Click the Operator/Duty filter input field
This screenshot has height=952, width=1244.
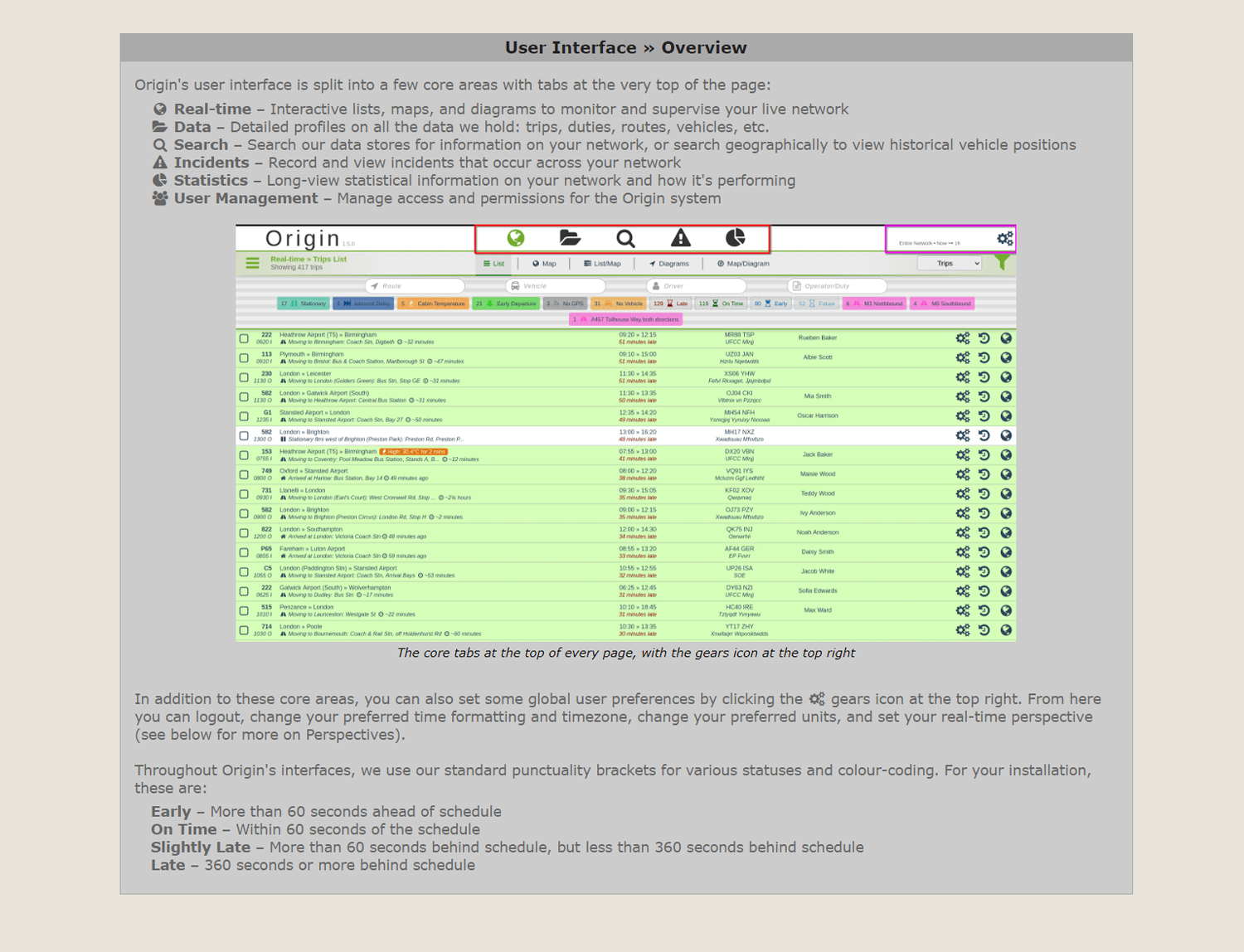coord(838,286)
